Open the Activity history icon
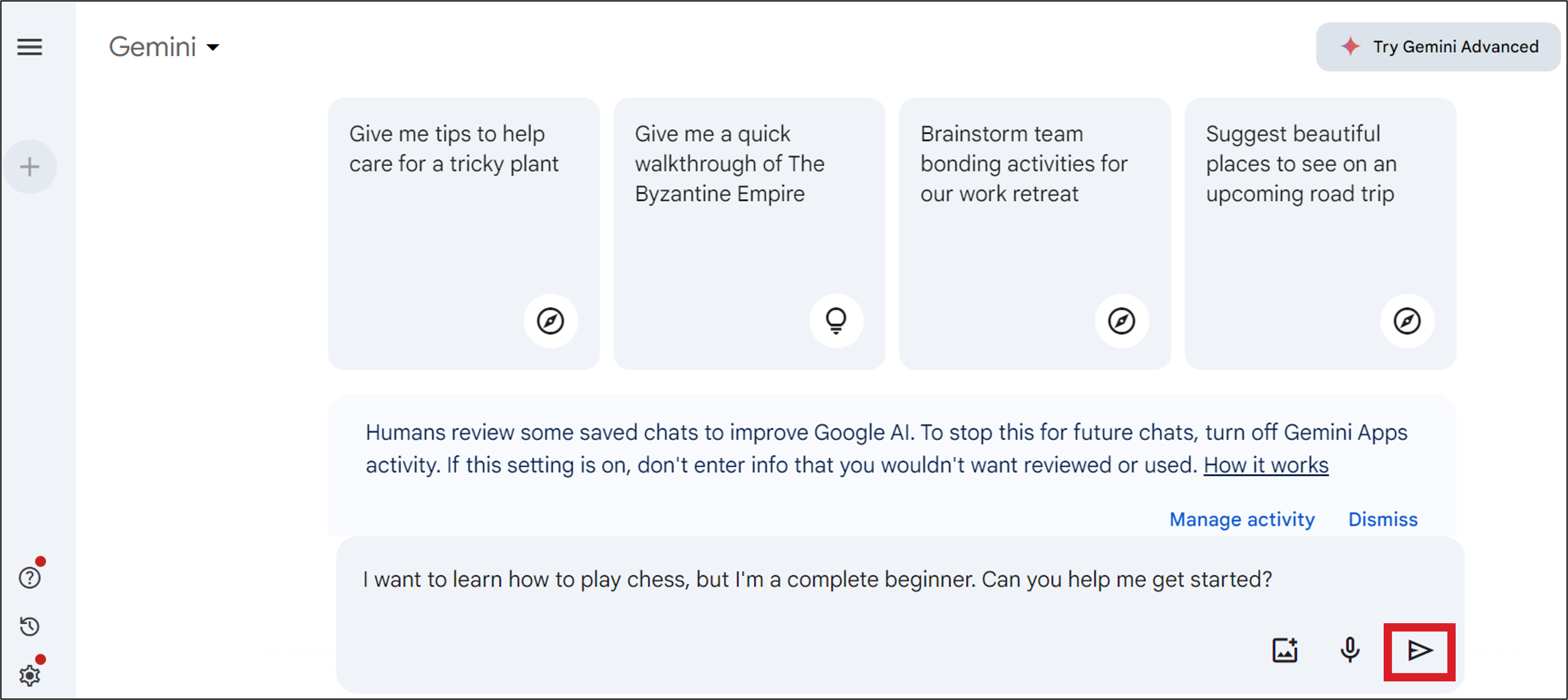The height and width of the screenshot is (700, 1568). point(29,626)
